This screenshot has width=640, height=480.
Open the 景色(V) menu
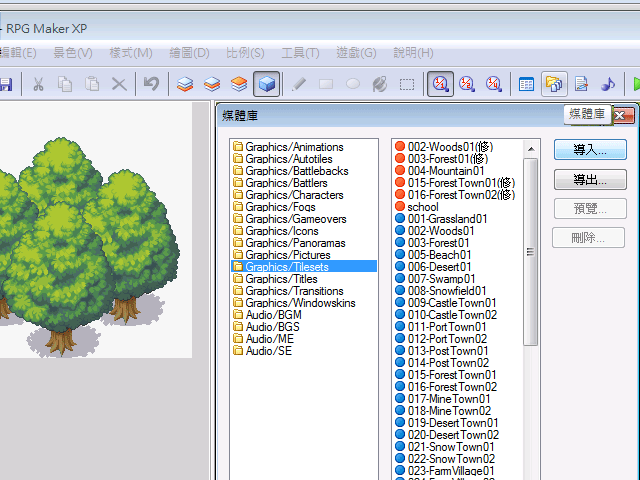pyautogui.click(x=73, y=53)
